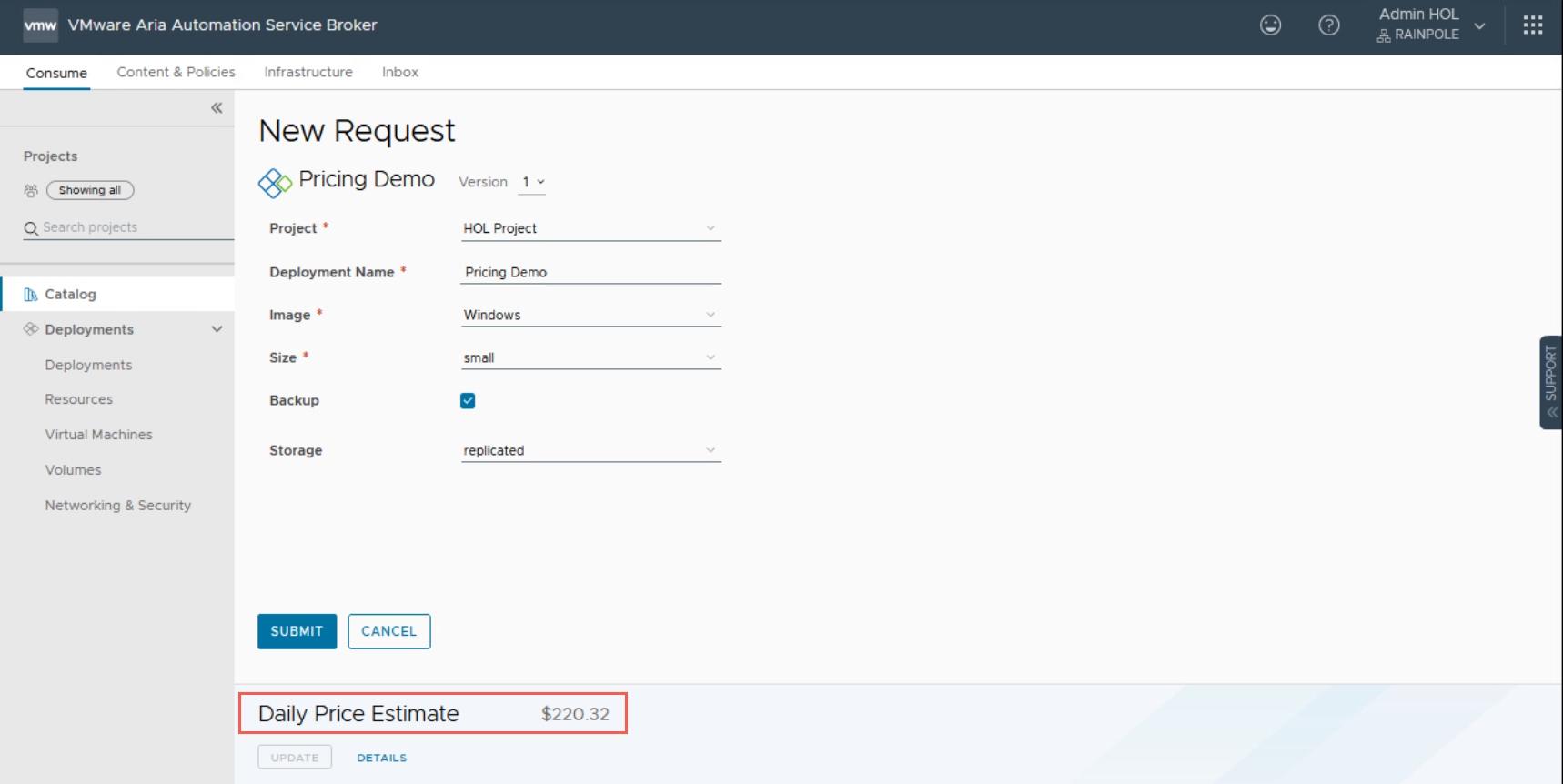
Task: Collapse the sidebar with double chevron icon
Action: tap(217, 108)
